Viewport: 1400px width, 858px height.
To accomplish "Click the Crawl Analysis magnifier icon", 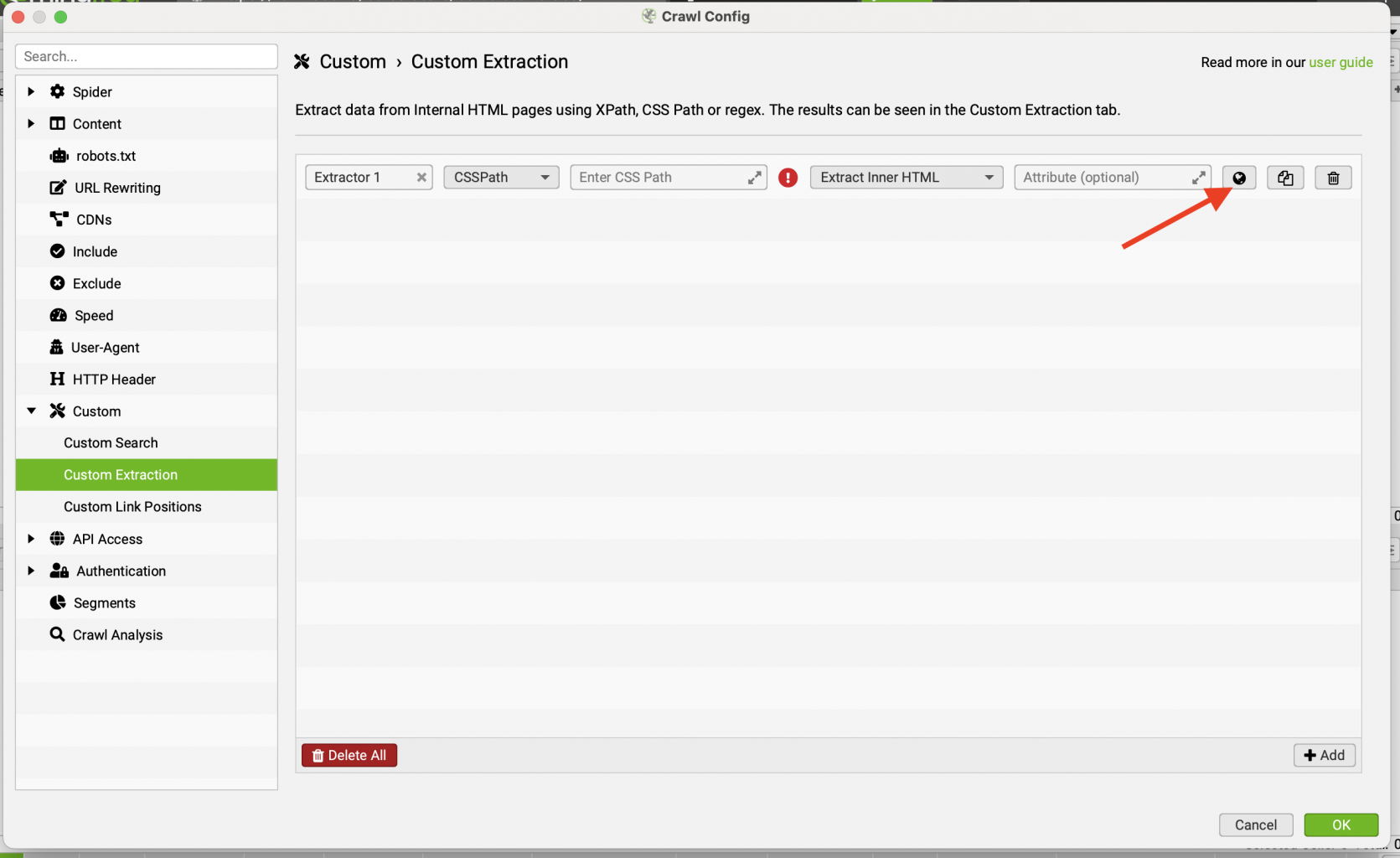I will tap(57, 634).
